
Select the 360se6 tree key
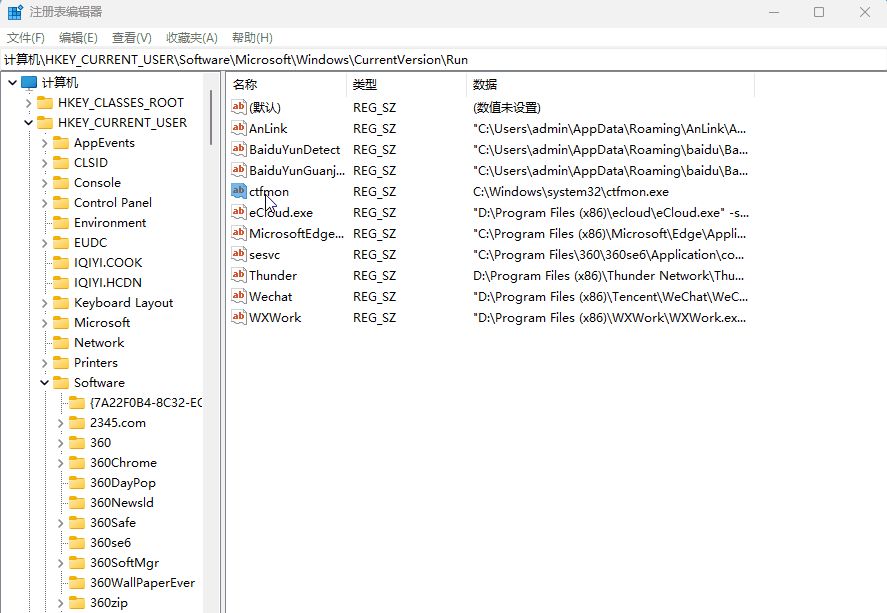pyautogui.click(x=110, y=543)
